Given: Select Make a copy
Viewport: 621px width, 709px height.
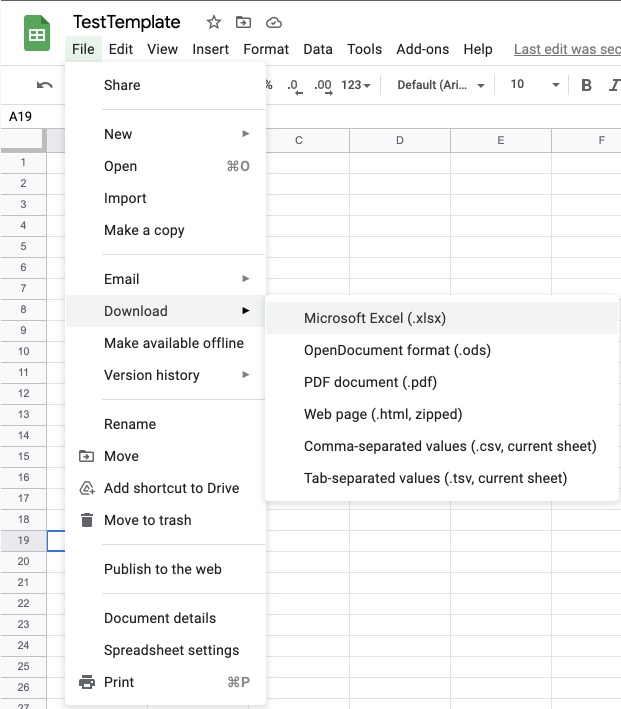Looking at the screenshot, I should 166,230.
